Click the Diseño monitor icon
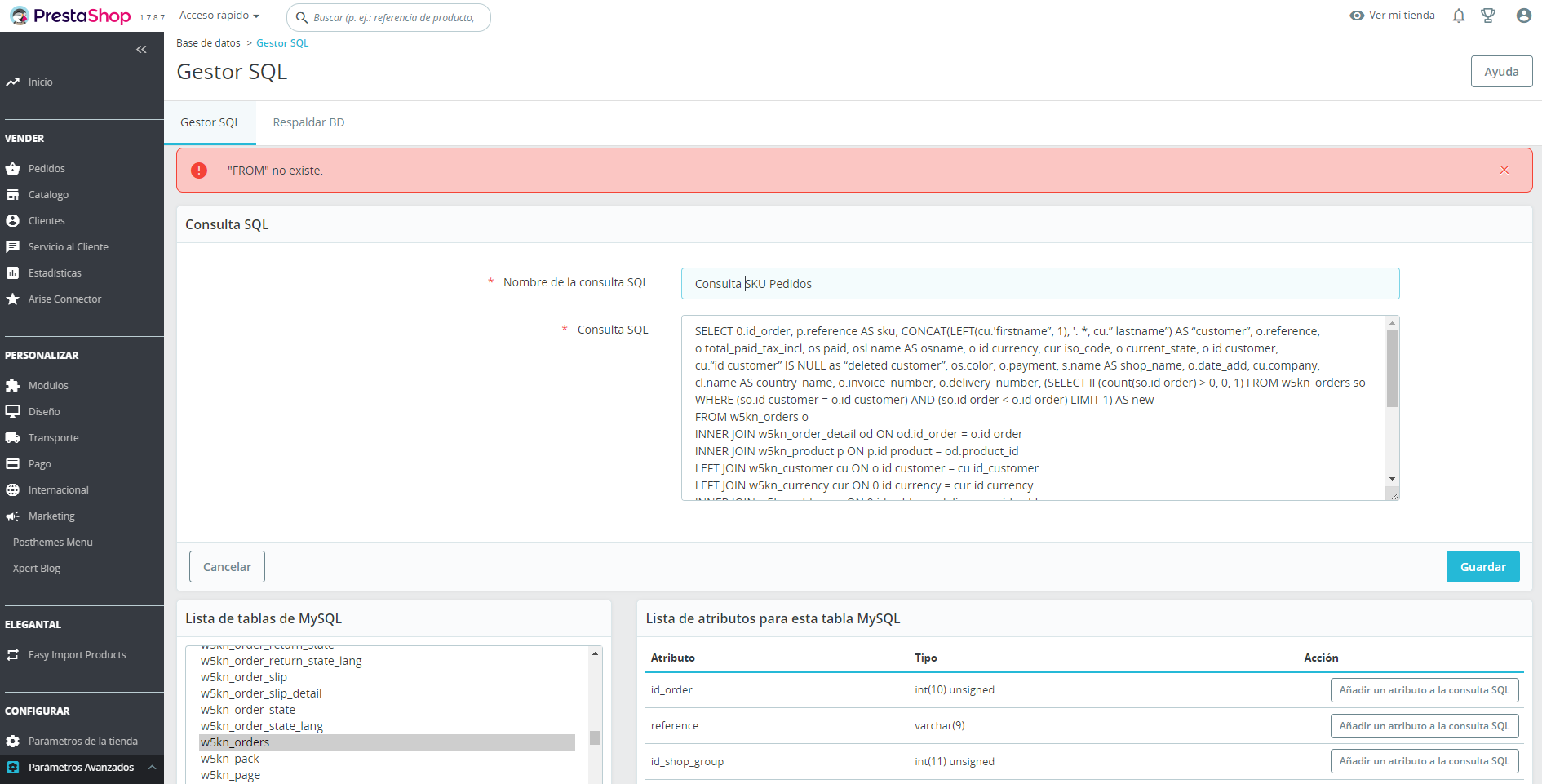This screenshot has width=1542, height=784. coord(12,412)
